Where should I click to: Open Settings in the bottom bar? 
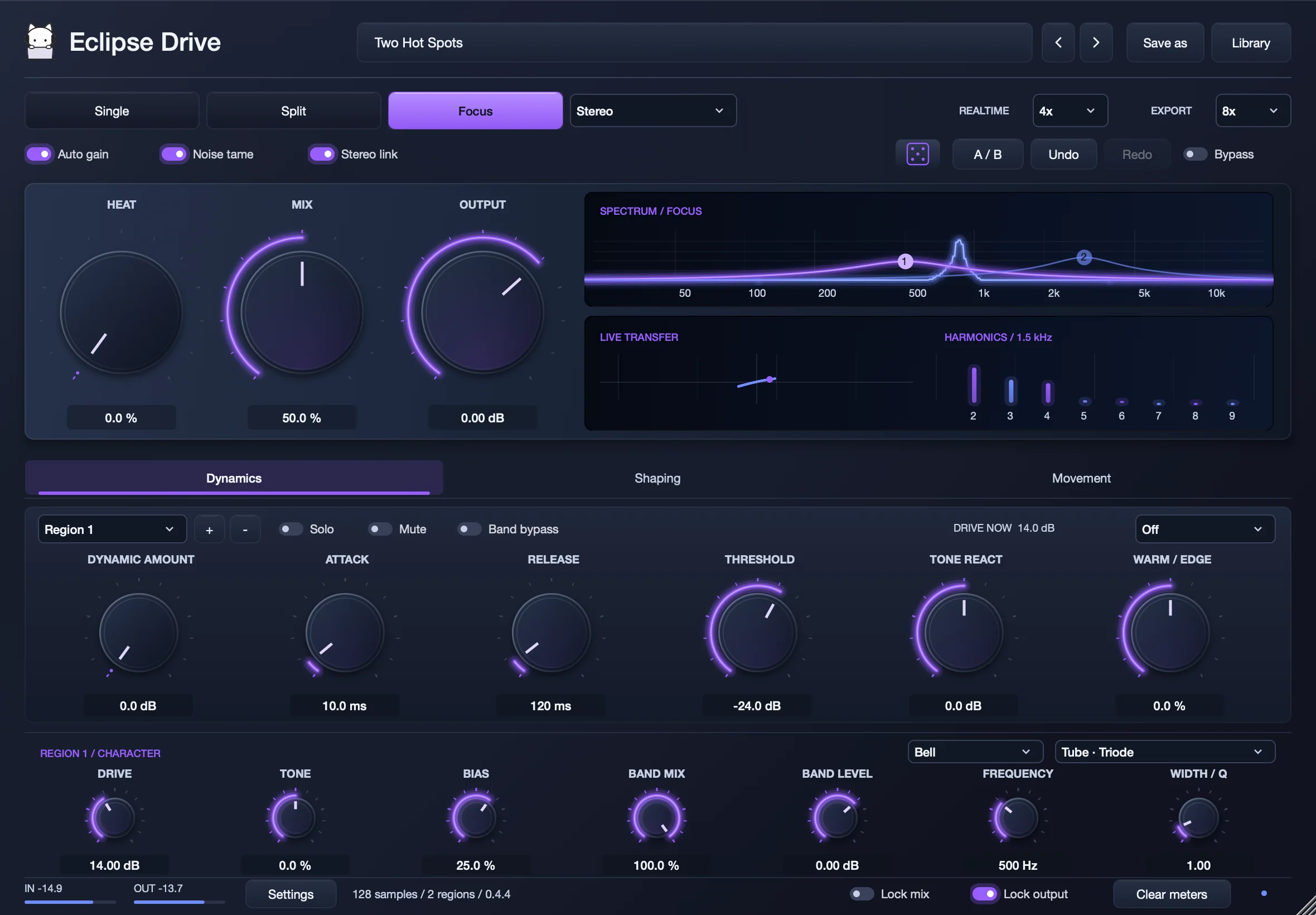click(x=291, y=894)
